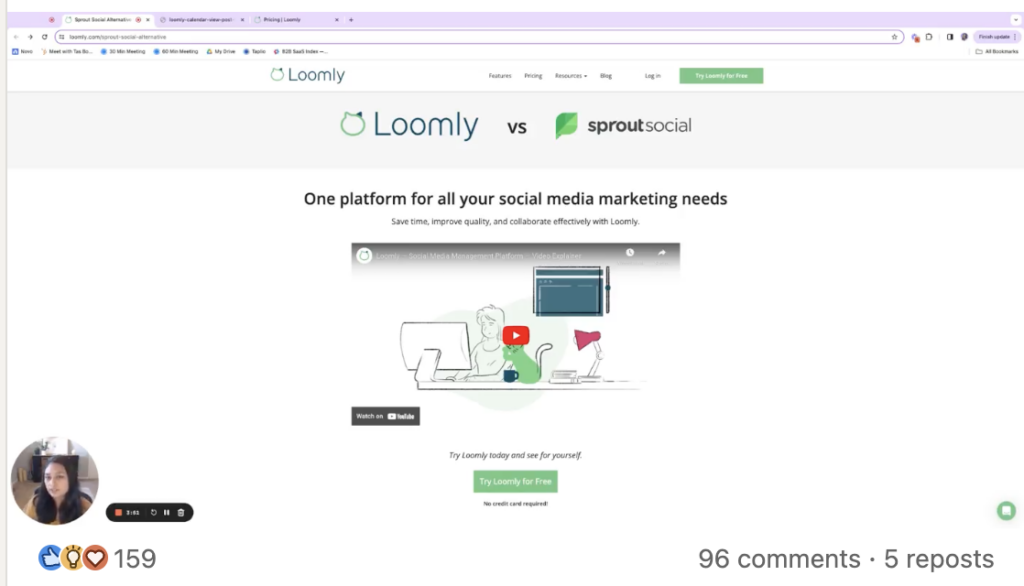Close the Pricing | Loomly tab
Image resolution: width=1024 pixels, height=586 pixels.
337,20
